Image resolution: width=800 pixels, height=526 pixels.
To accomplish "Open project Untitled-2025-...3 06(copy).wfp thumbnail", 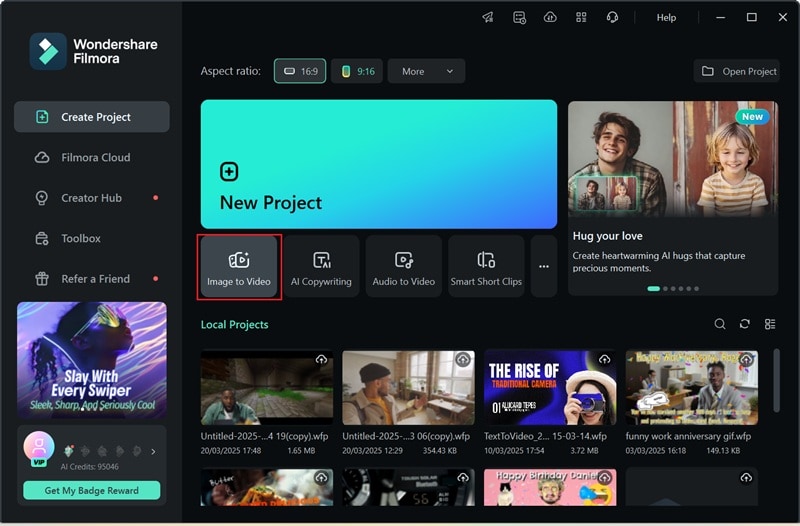I will coord(408,388).
